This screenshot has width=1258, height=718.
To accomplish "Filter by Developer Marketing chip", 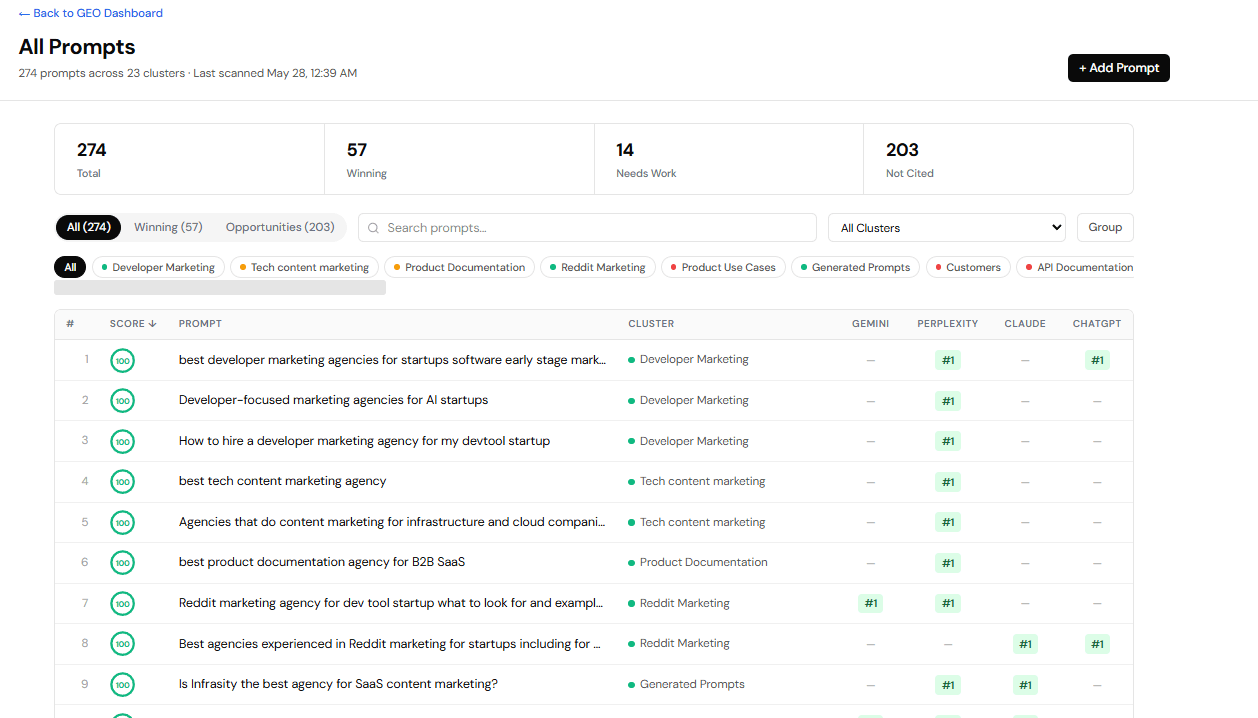I will click(158, 267).
